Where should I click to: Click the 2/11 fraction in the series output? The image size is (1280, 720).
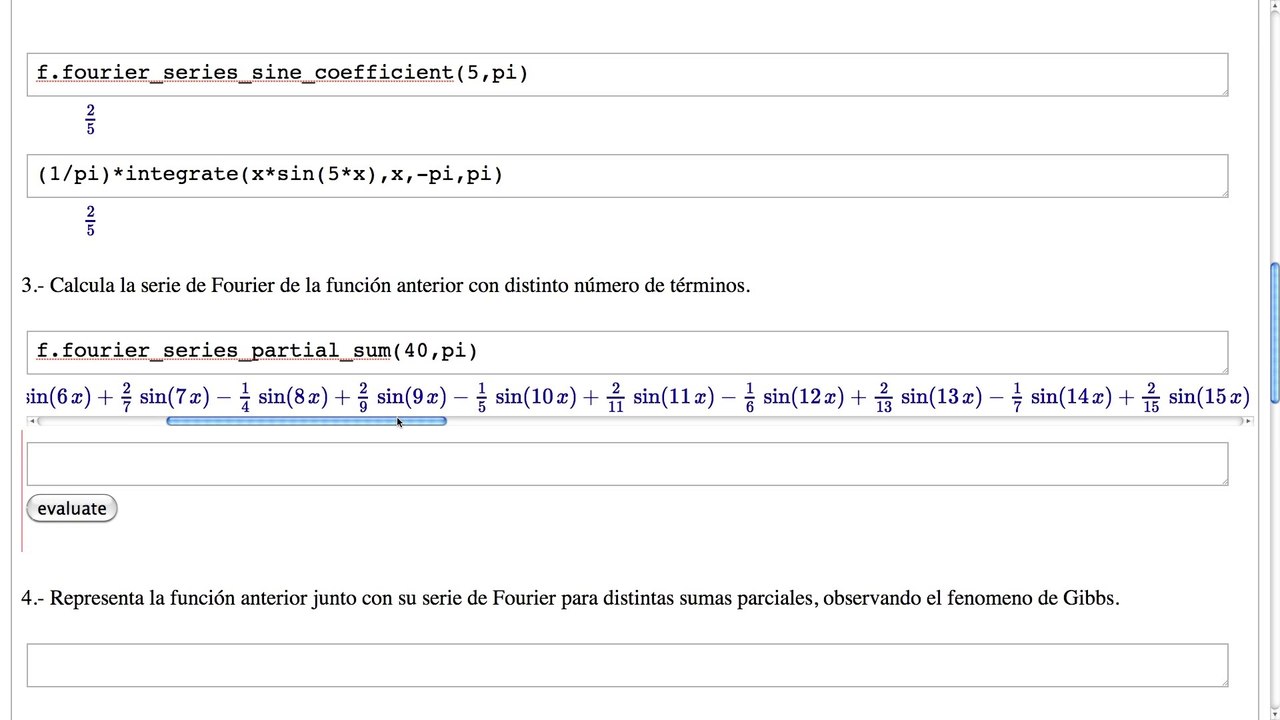coord(616,397)
